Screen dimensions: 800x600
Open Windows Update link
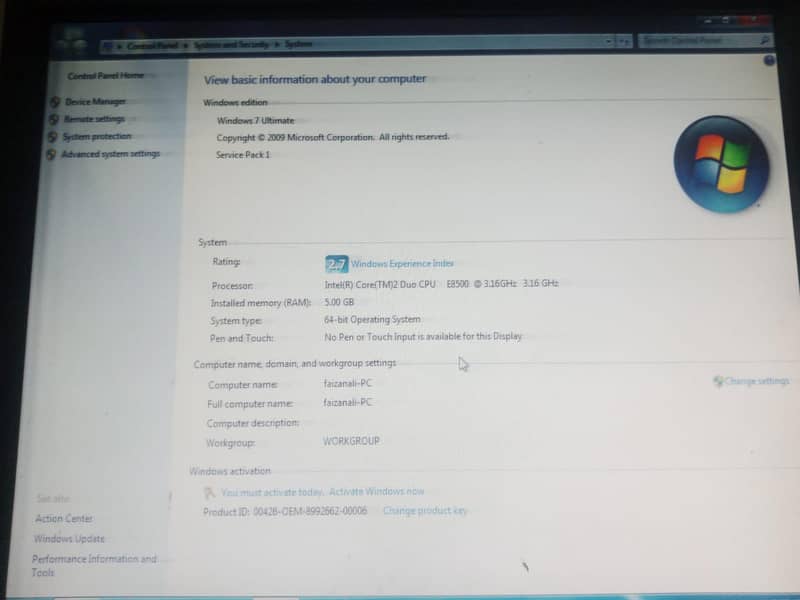tap(69, 538)
